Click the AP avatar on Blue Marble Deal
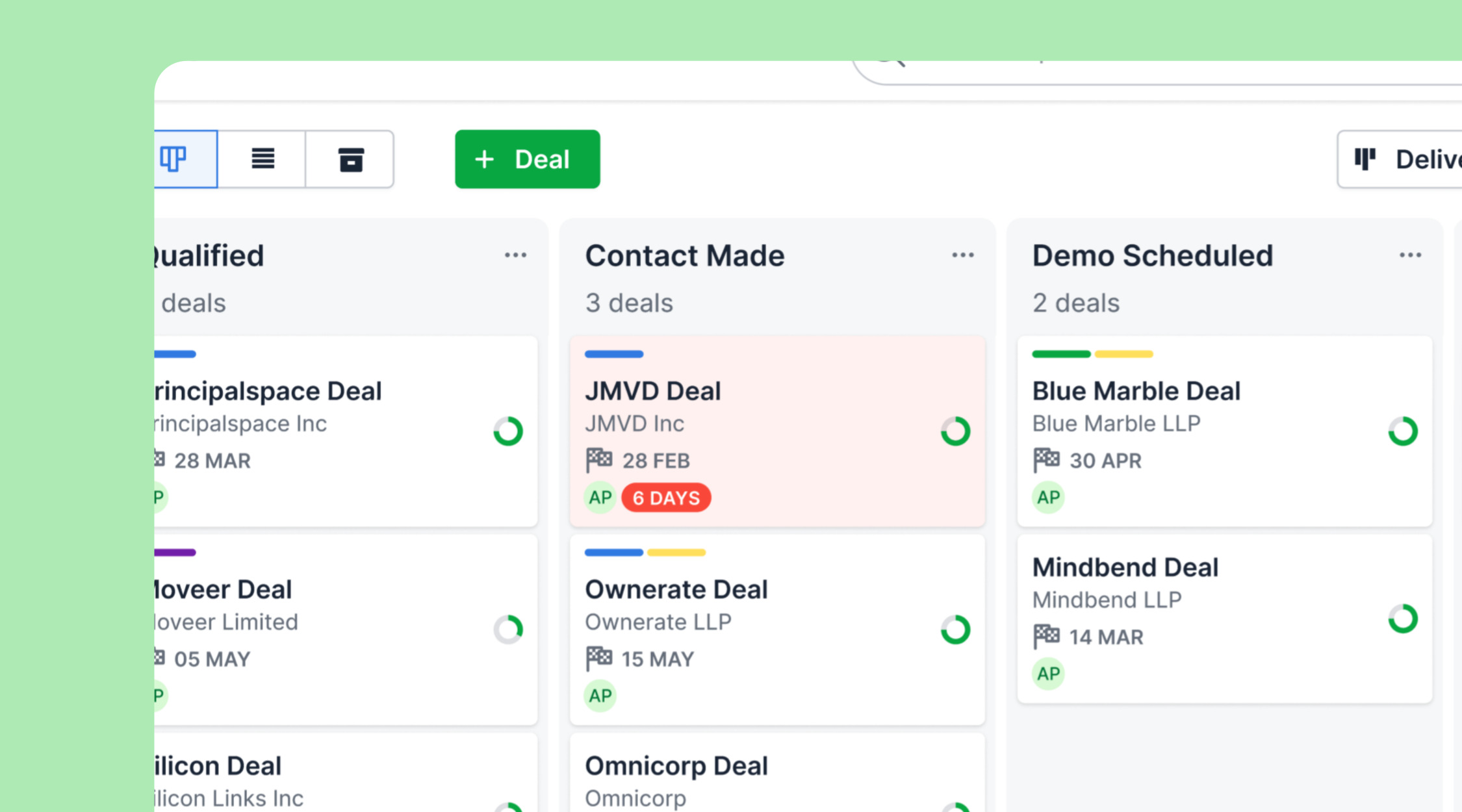1462x812 pixels. tap(1048, 498)
